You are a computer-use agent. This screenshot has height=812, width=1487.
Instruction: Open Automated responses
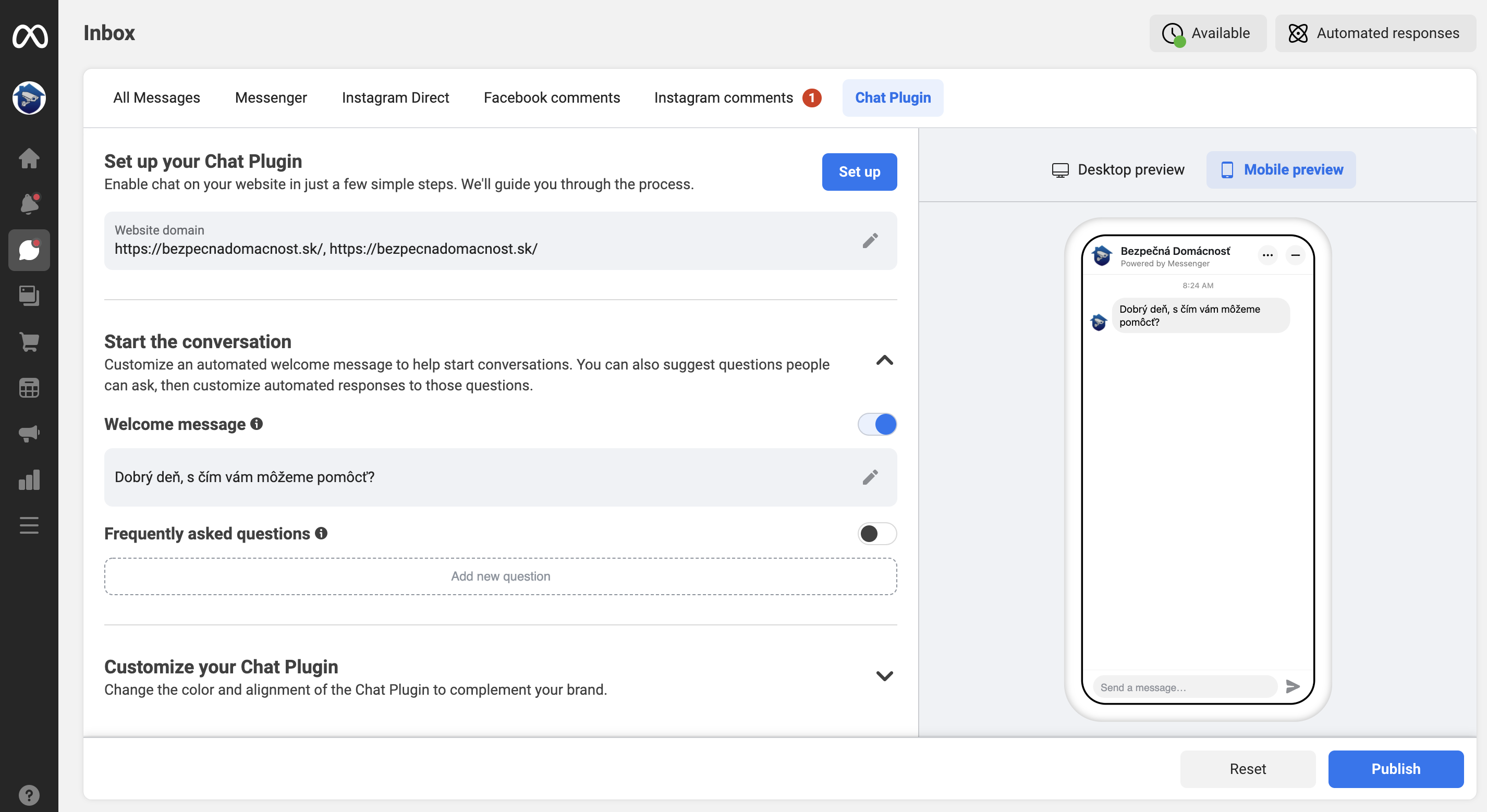point(1375,33)
